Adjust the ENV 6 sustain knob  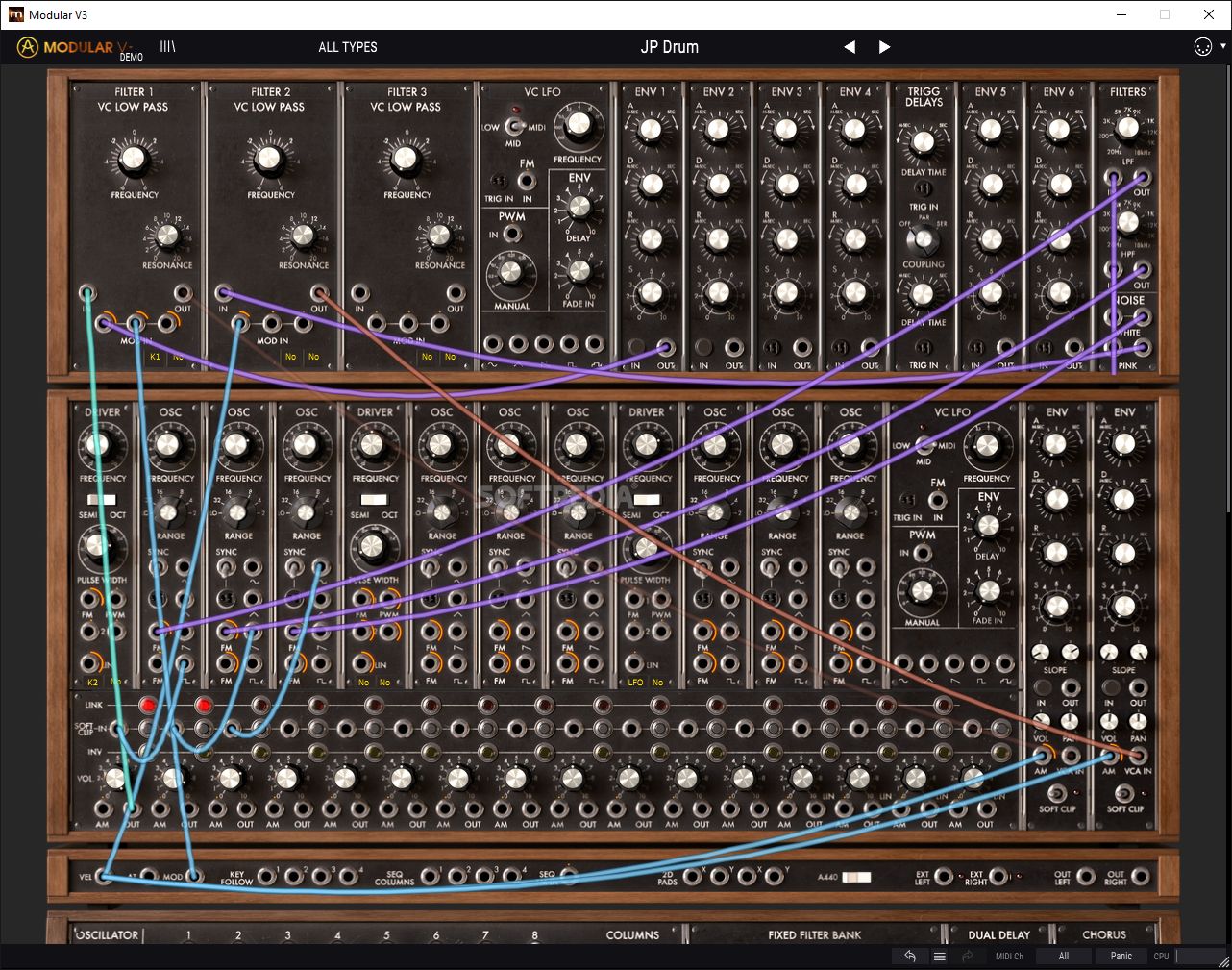[x=1059, y=292]
